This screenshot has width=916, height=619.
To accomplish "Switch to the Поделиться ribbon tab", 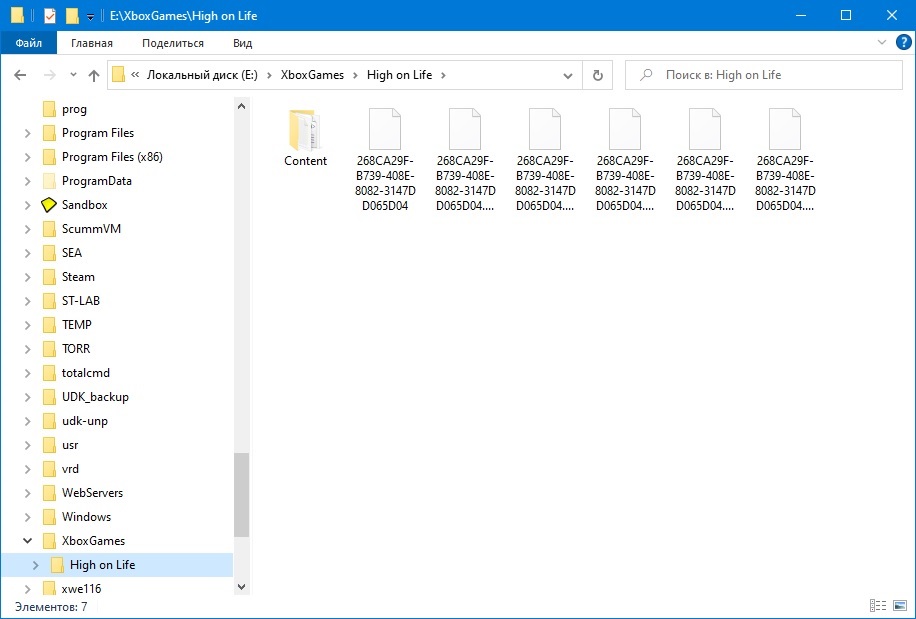I will pyautogui.click(x=173, y=43).
